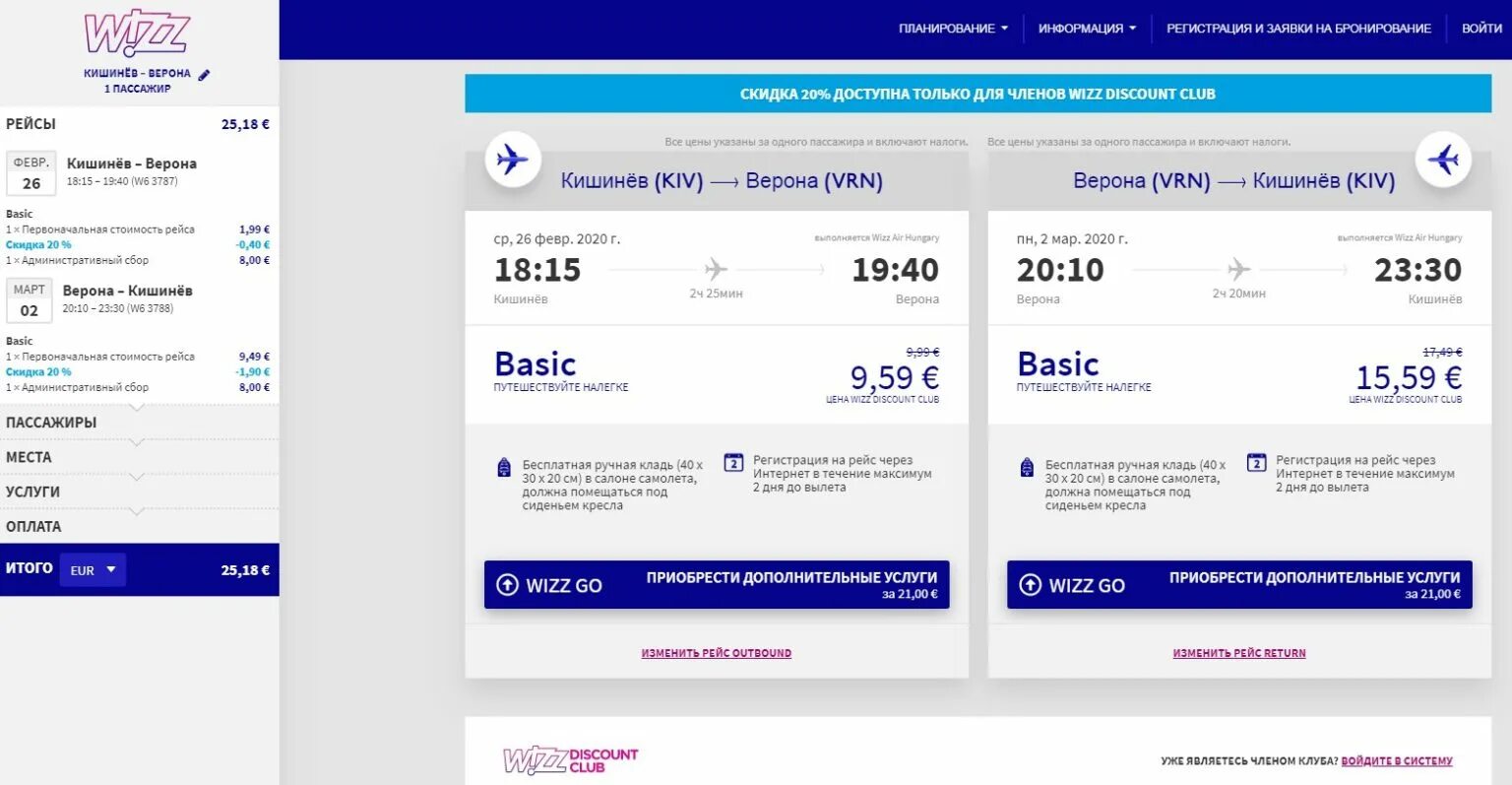
Task: Click the struck-through price 9,99 €
Action: click(x=922, y=352)
